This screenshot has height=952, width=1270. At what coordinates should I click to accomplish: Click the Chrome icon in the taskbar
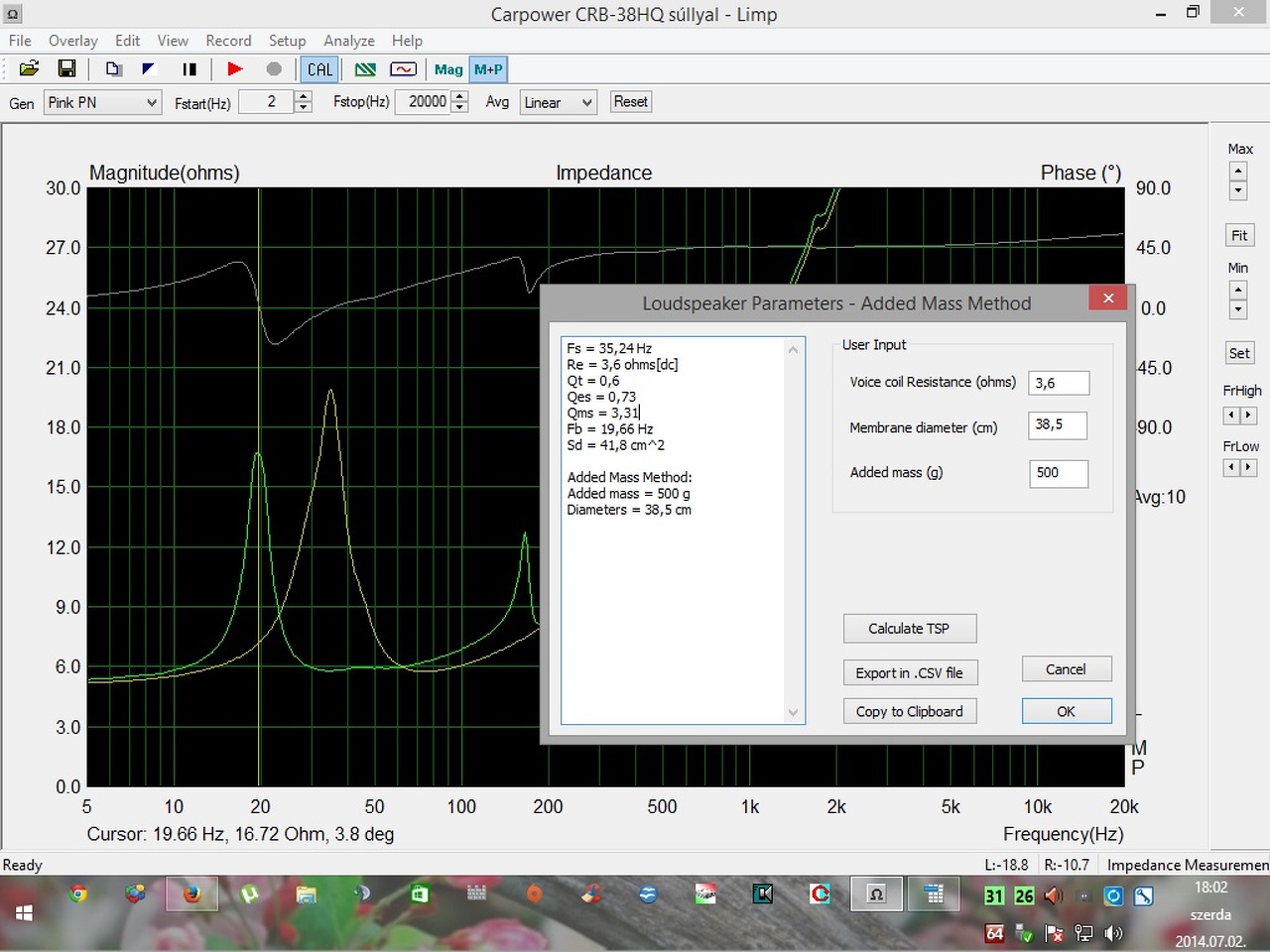tap(78, 894)
